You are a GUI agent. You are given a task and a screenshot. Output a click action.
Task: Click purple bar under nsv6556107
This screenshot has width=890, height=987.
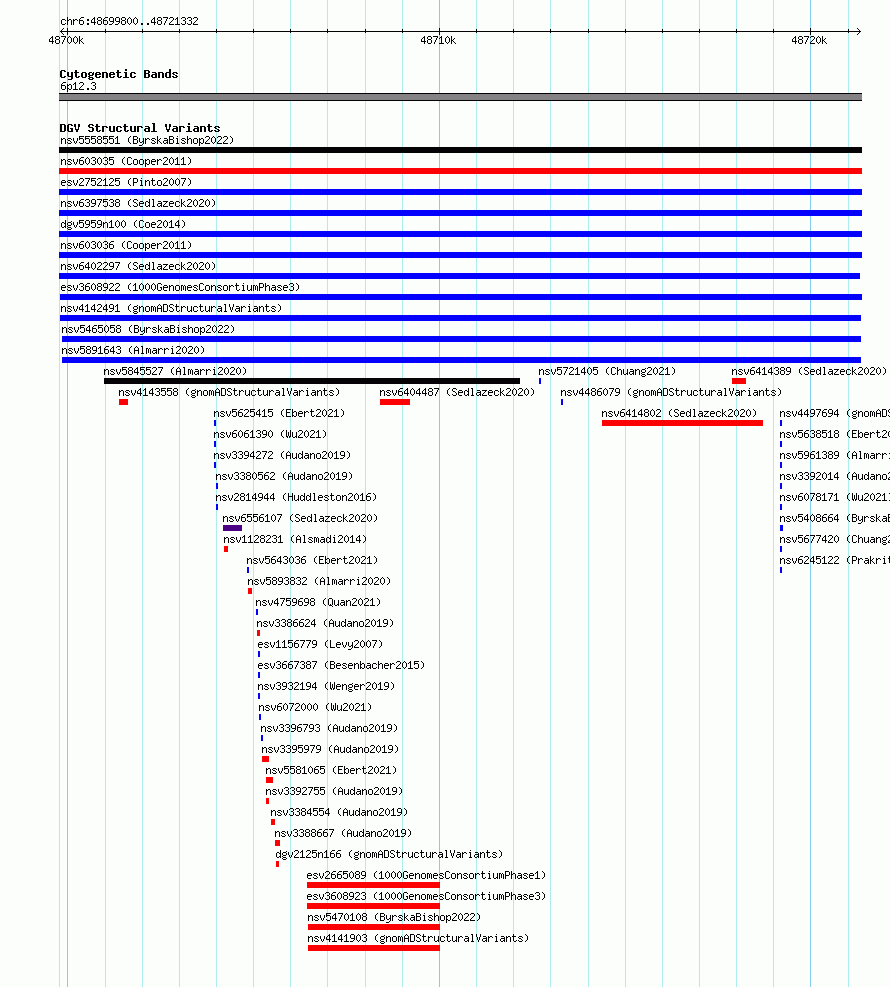point(232,528)
